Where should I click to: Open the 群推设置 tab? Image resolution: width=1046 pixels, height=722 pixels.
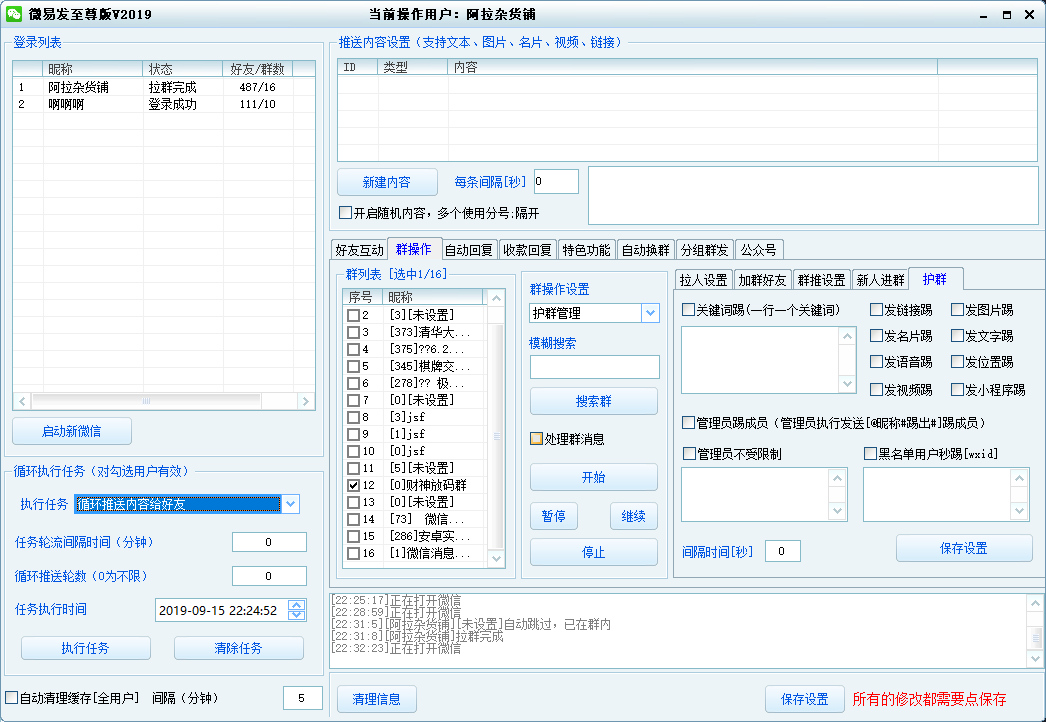point(821,280)
